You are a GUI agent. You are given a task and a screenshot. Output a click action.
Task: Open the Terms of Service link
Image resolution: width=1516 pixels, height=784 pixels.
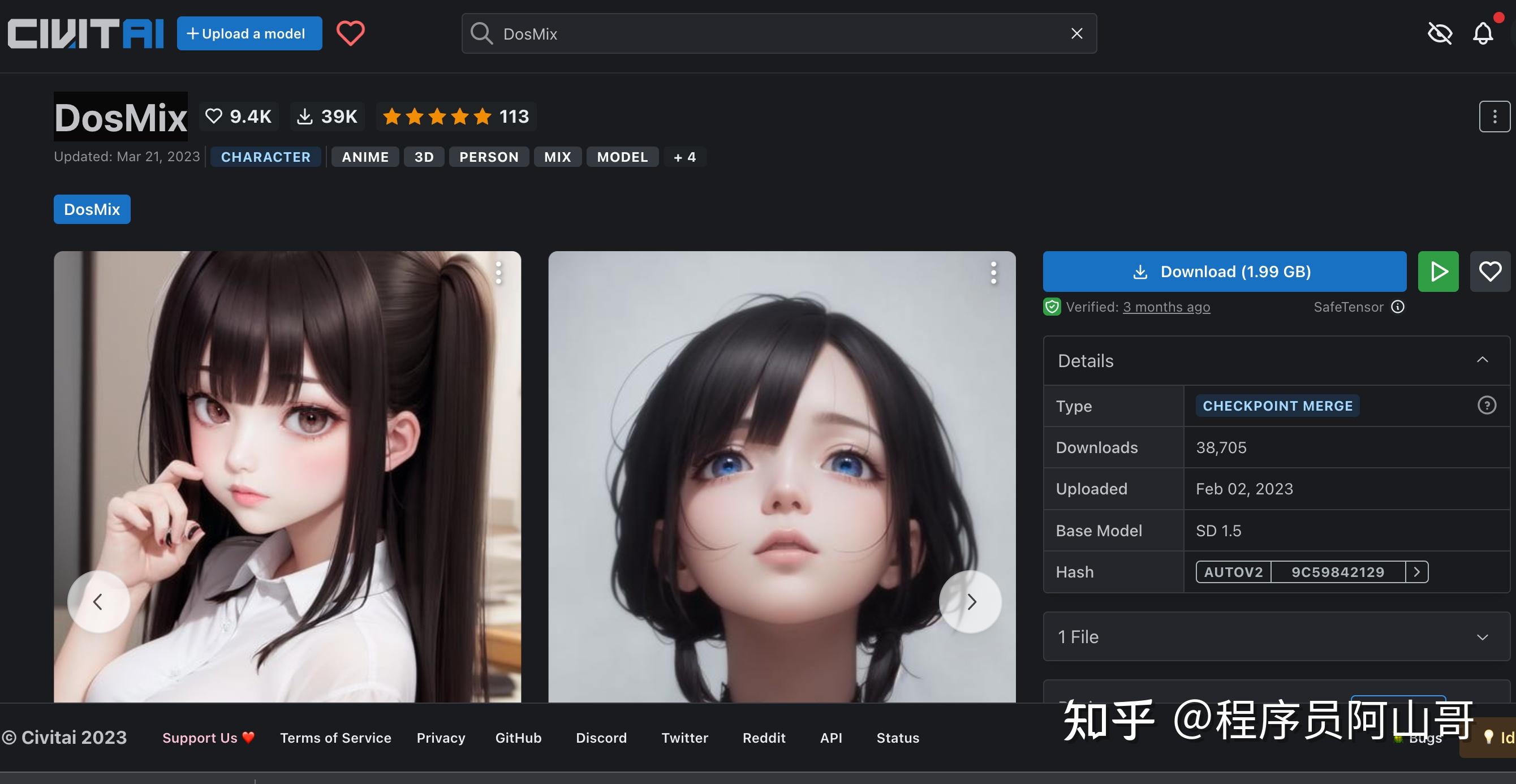coord(335,738)
